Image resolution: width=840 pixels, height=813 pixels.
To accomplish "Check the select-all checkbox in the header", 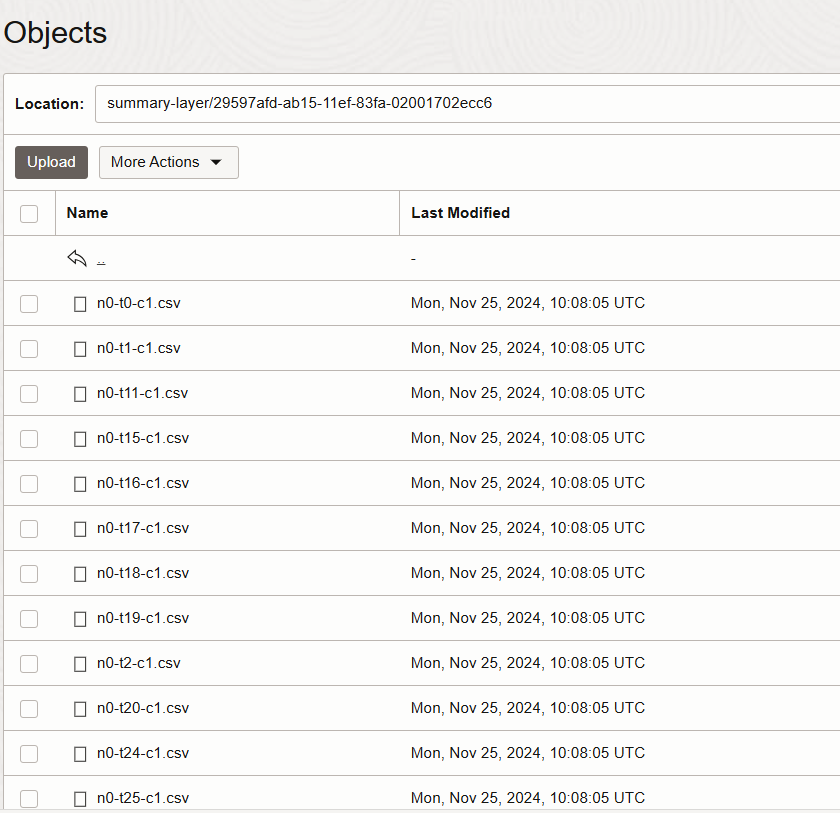I will [x=29, y=213].
